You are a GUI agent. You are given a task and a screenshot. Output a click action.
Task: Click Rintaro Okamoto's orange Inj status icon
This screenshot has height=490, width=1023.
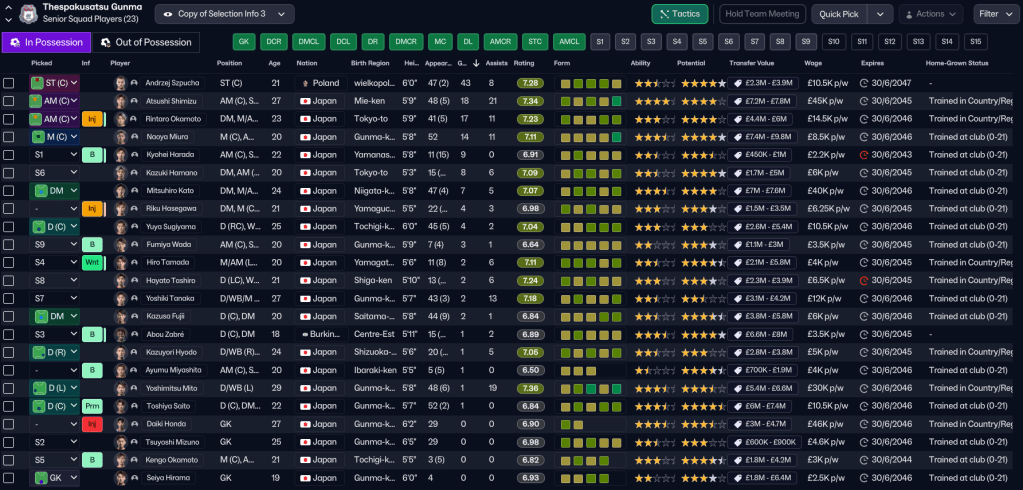point(91,119)
